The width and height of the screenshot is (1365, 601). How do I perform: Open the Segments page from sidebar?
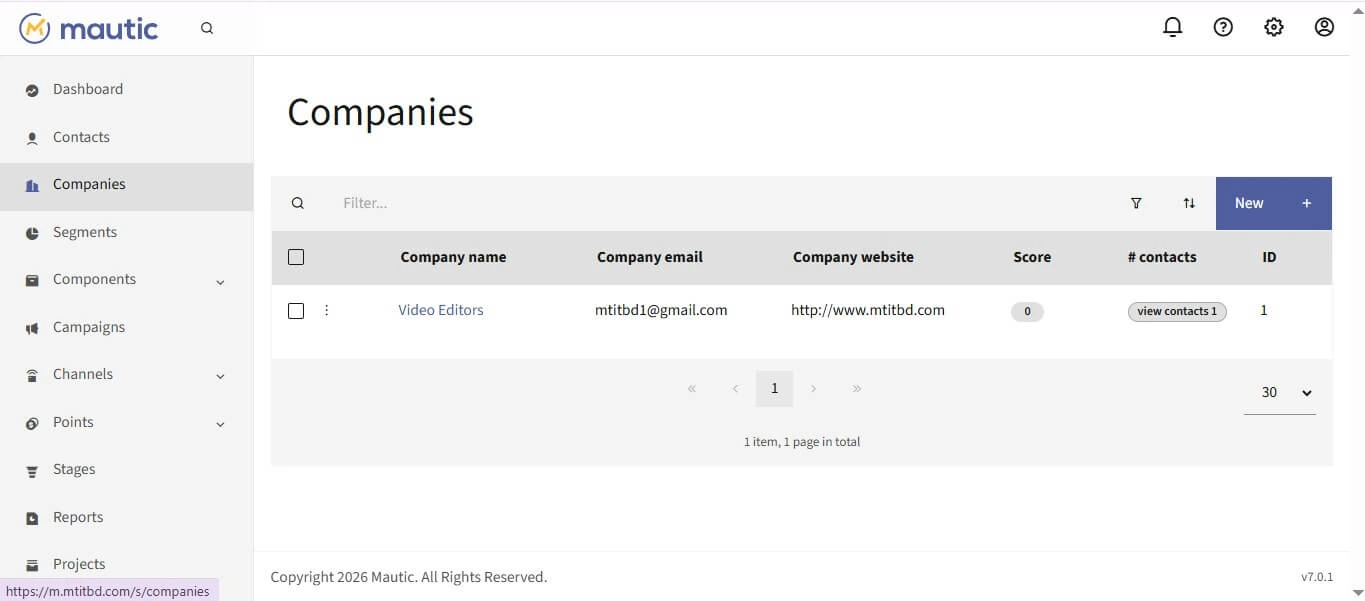click(84, 231)
